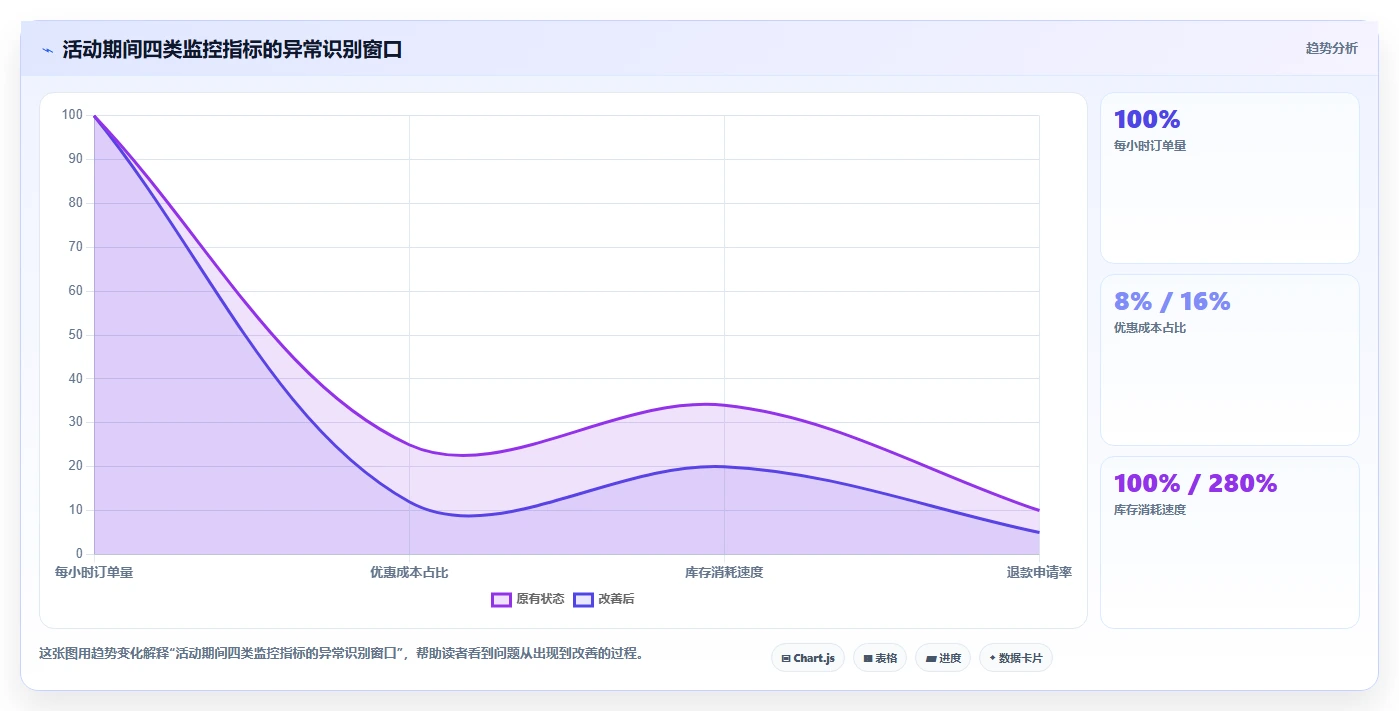The image size is (1399, 711).
Task: Click the Chart.js tag button
Action: click(808, 658)
